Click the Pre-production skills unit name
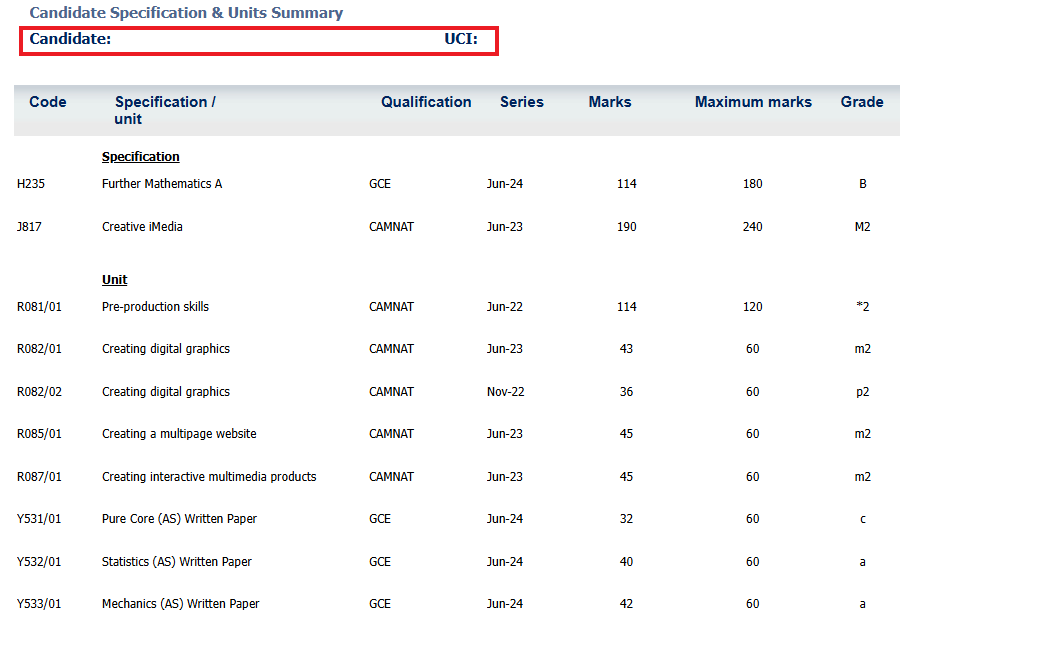 pos(155,306)
